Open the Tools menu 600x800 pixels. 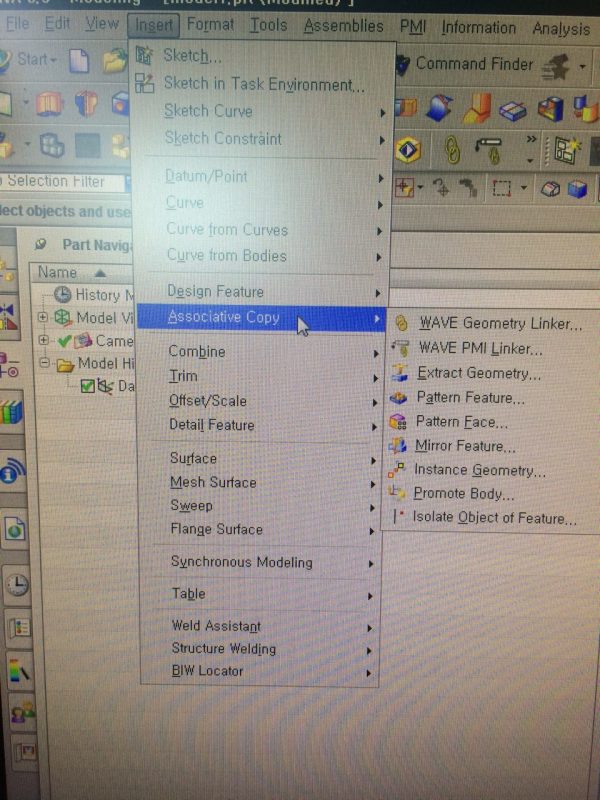268,25
